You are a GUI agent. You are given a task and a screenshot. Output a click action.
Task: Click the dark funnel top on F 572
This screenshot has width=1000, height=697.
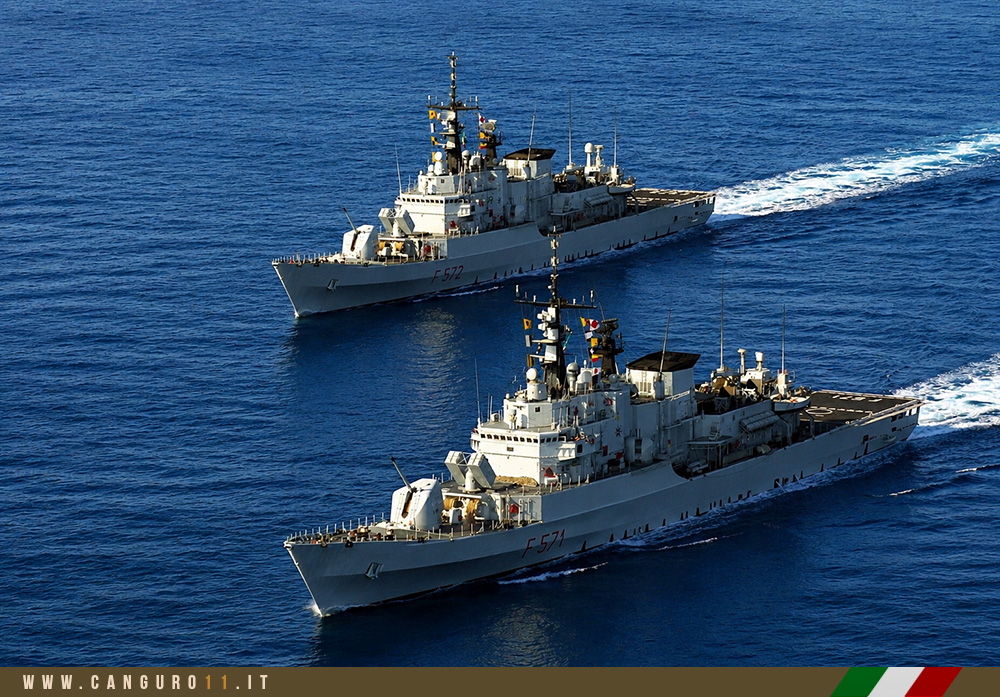(x=529, y=154)
